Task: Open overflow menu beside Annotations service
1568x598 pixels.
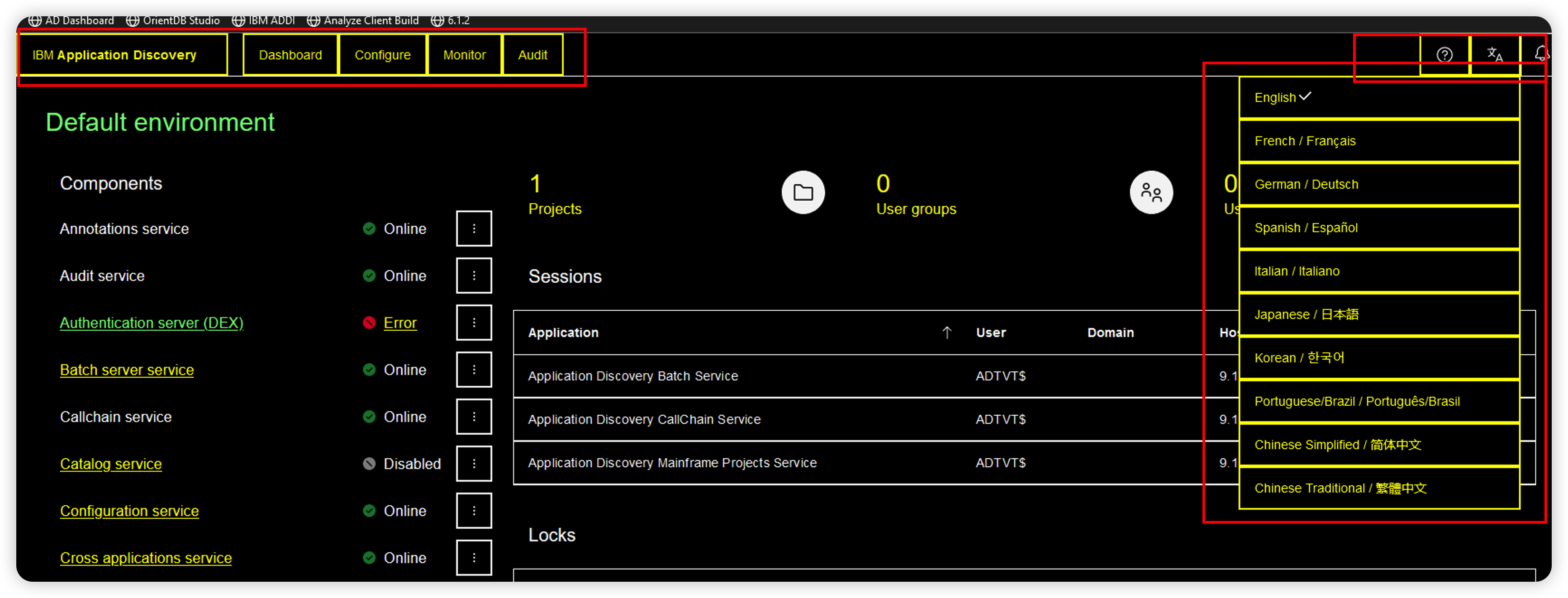Action: [x=474, y=228]
